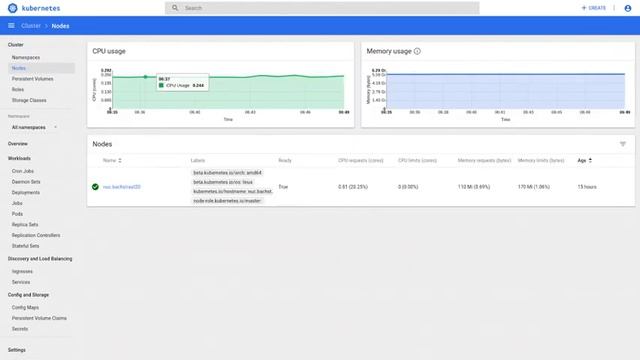The height and width of the screenshot is (360, 640).
Task: Focus the Search input field
Action: [x=322, y=8]
